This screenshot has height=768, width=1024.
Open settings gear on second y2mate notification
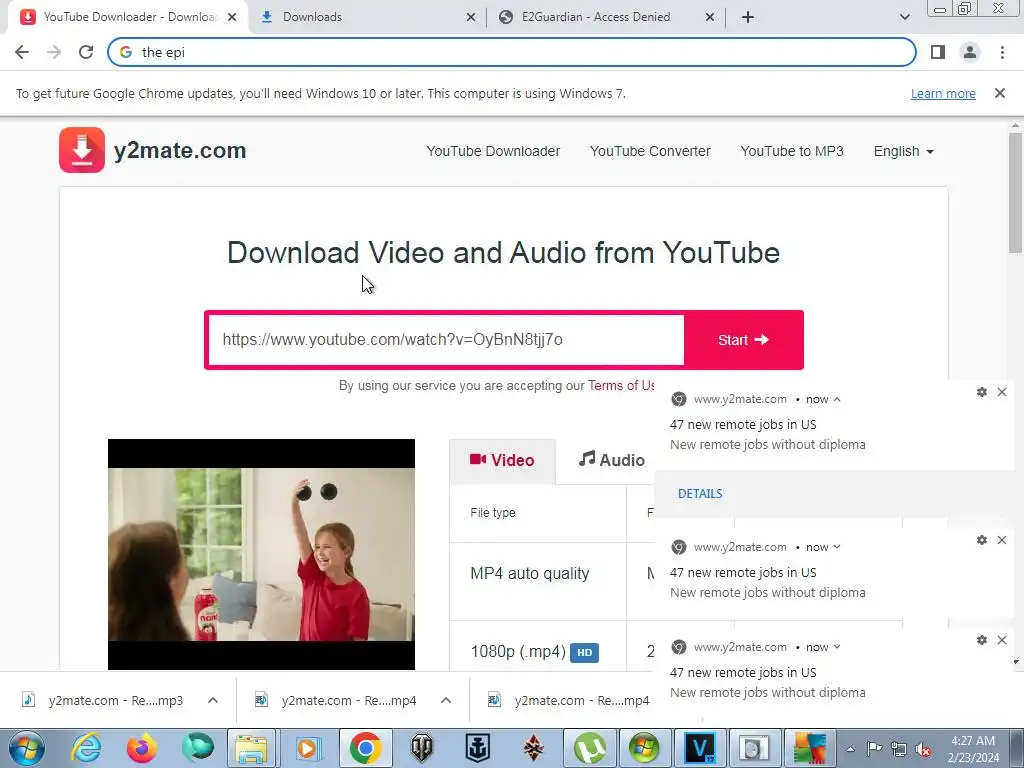point(982,540)
